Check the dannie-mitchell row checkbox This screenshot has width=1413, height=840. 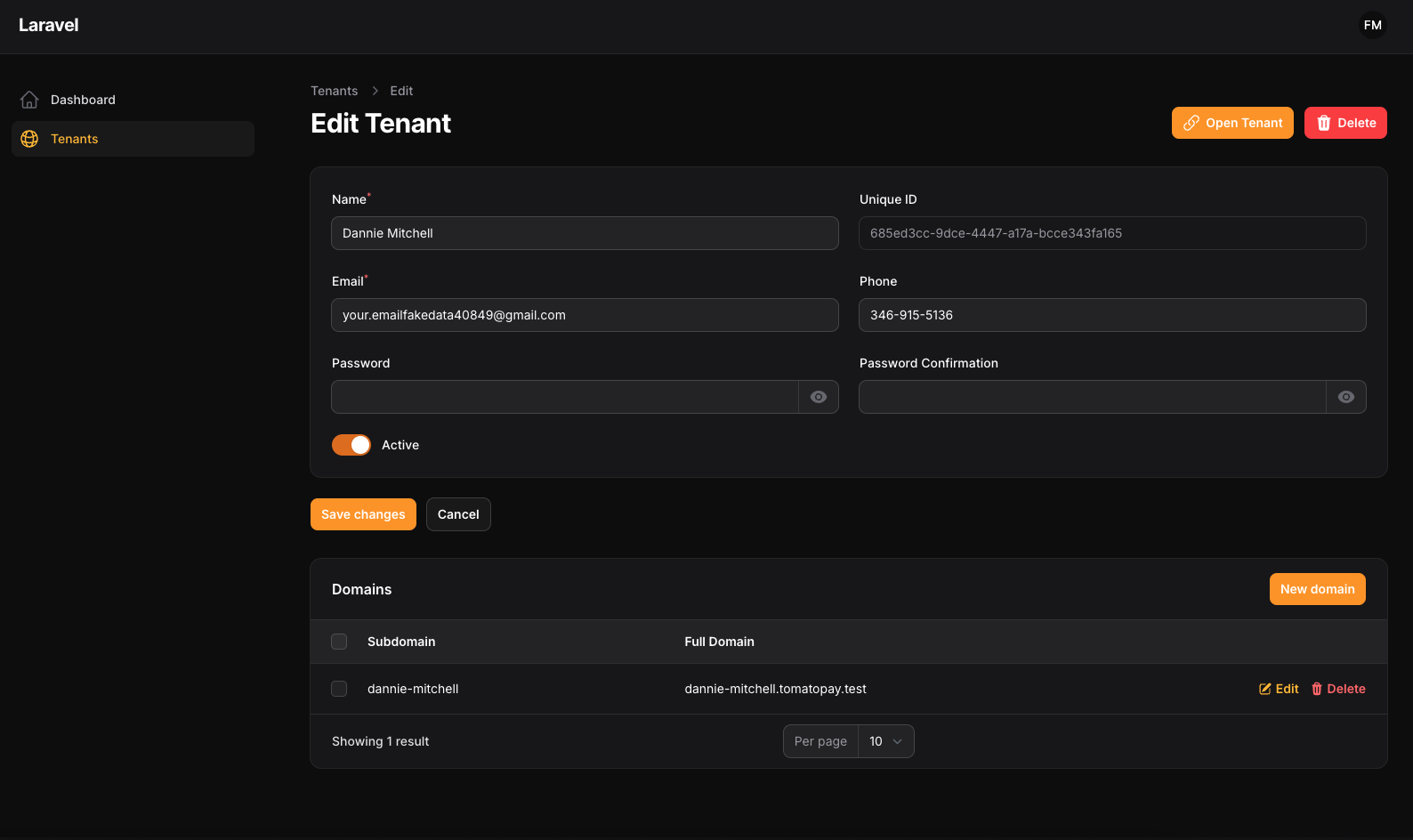coord(339,689)
